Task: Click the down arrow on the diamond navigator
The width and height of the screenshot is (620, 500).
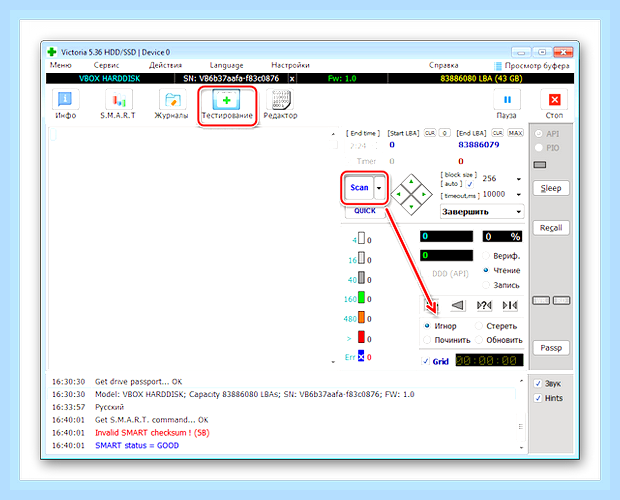Action: 411,207
